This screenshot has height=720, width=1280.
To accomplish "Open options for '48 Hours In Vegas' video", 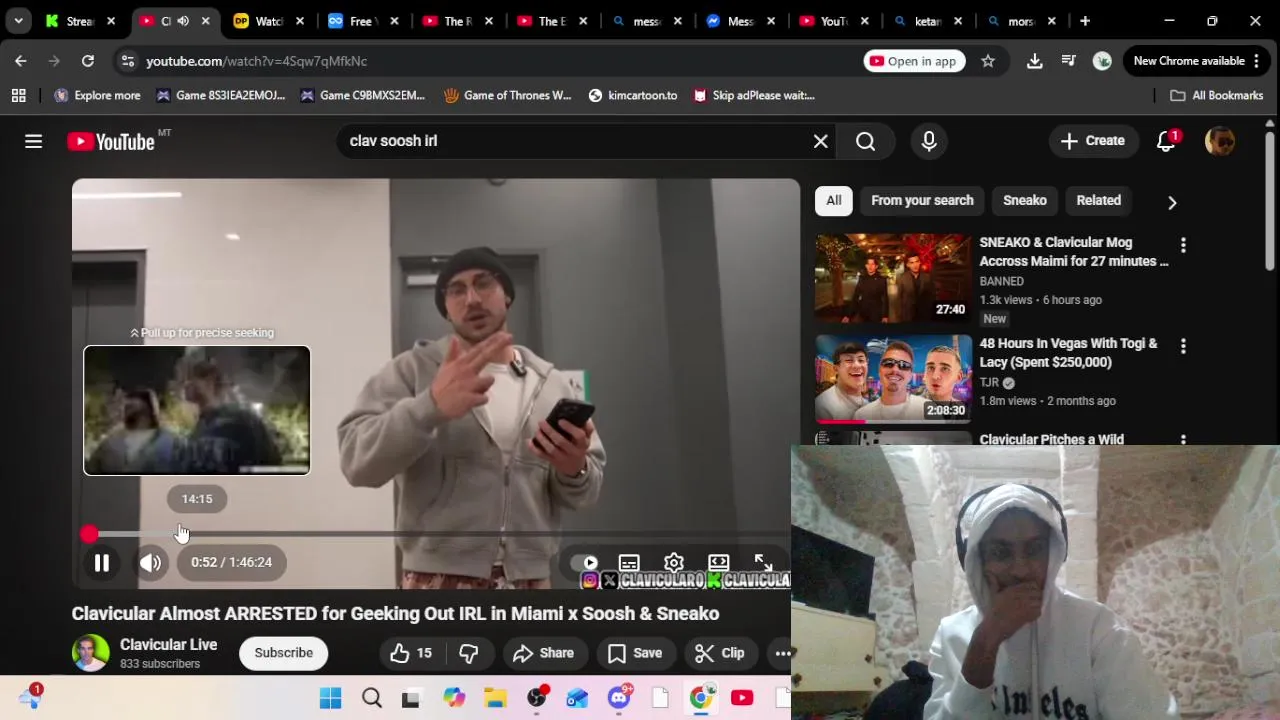I will 1183,346.
